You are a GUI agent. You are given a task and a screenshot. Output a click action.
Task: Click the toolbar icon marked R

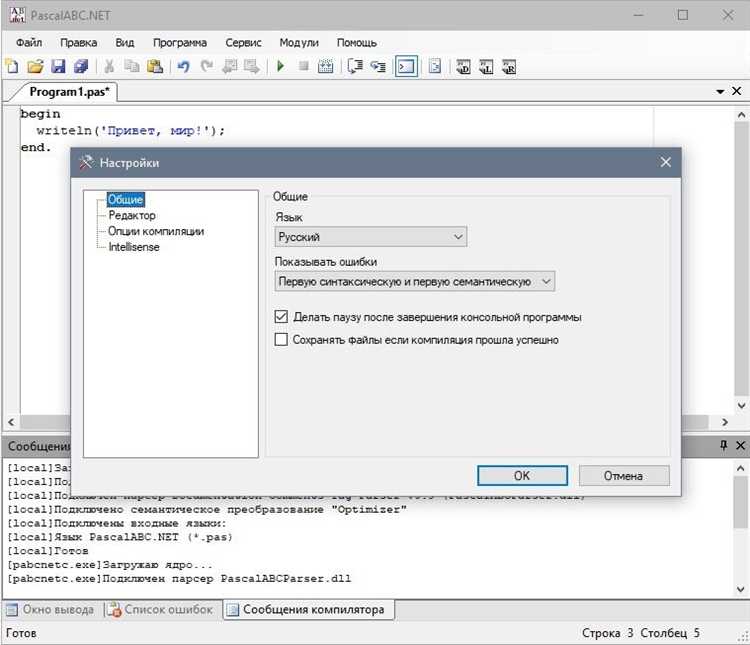(509, 67)
